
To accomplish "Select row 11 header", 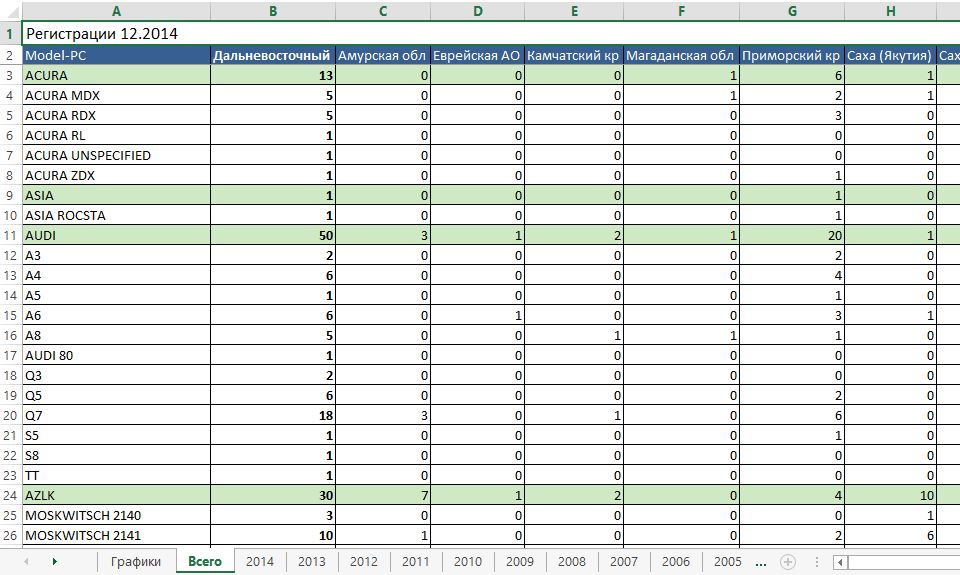I will tap(9, 235).
